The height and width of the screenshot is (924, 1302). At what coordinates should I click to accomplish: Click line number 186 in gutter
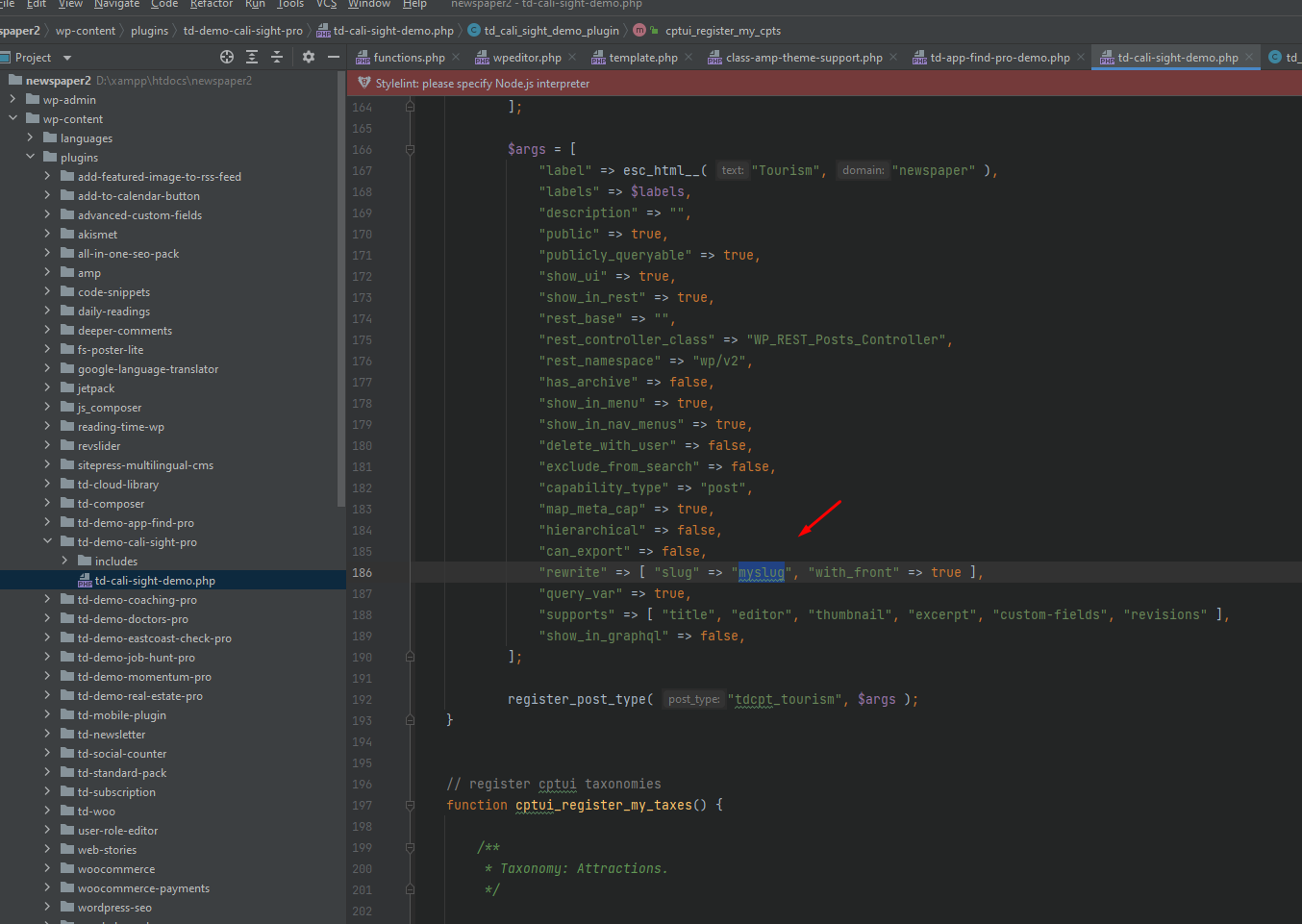pos(363,572)
